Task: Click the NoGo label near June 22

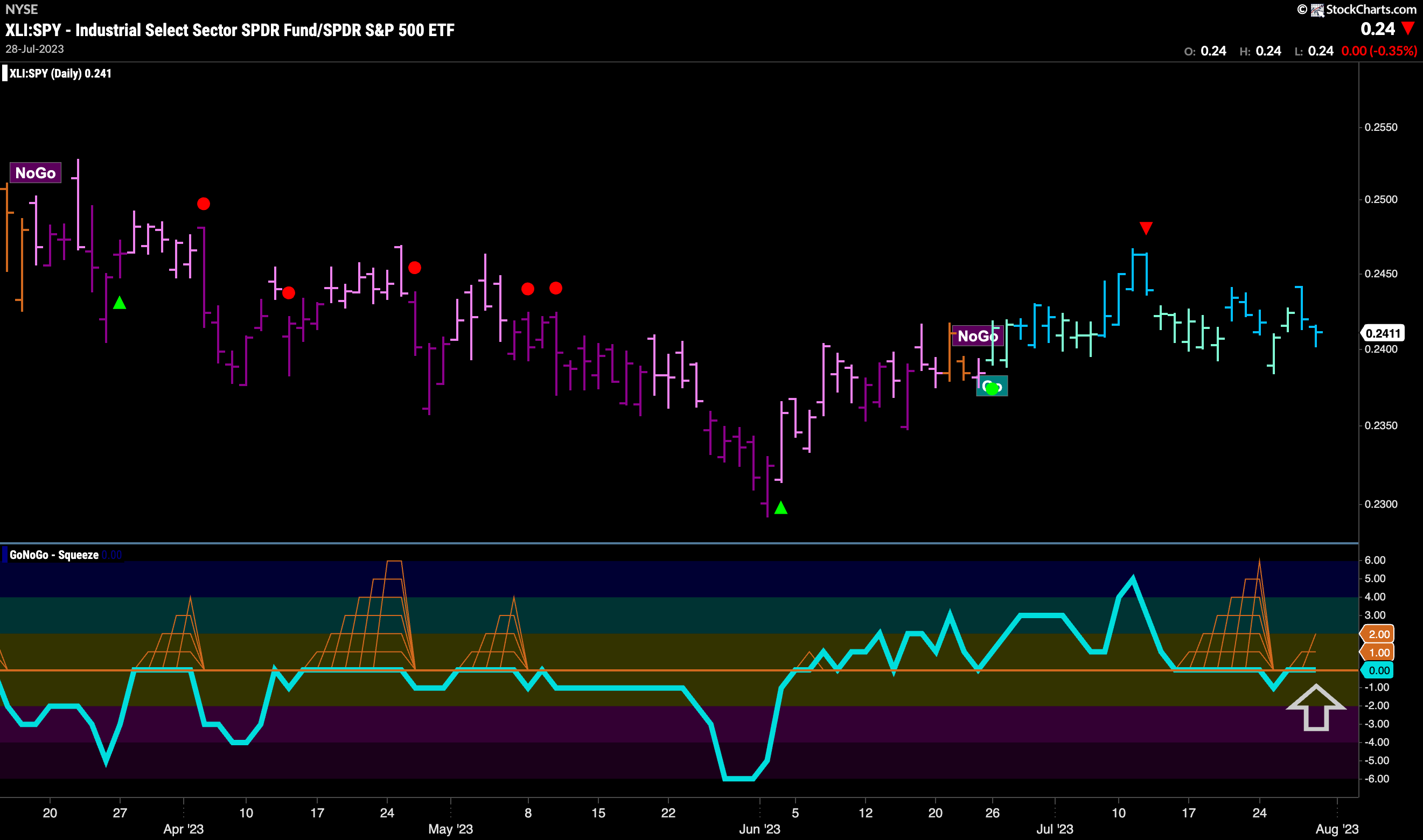Action: 978,336
